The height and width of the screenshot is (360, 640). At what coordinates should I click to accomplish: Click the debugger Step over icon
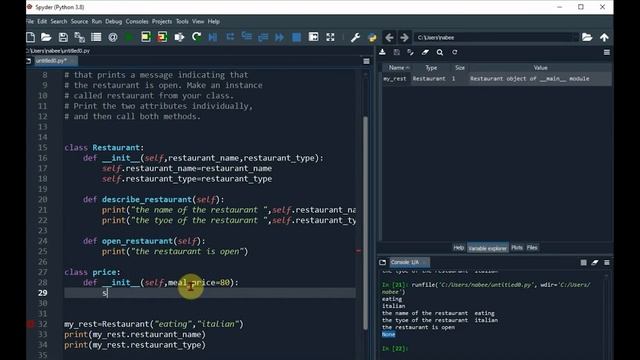click(x=230, y=38)
